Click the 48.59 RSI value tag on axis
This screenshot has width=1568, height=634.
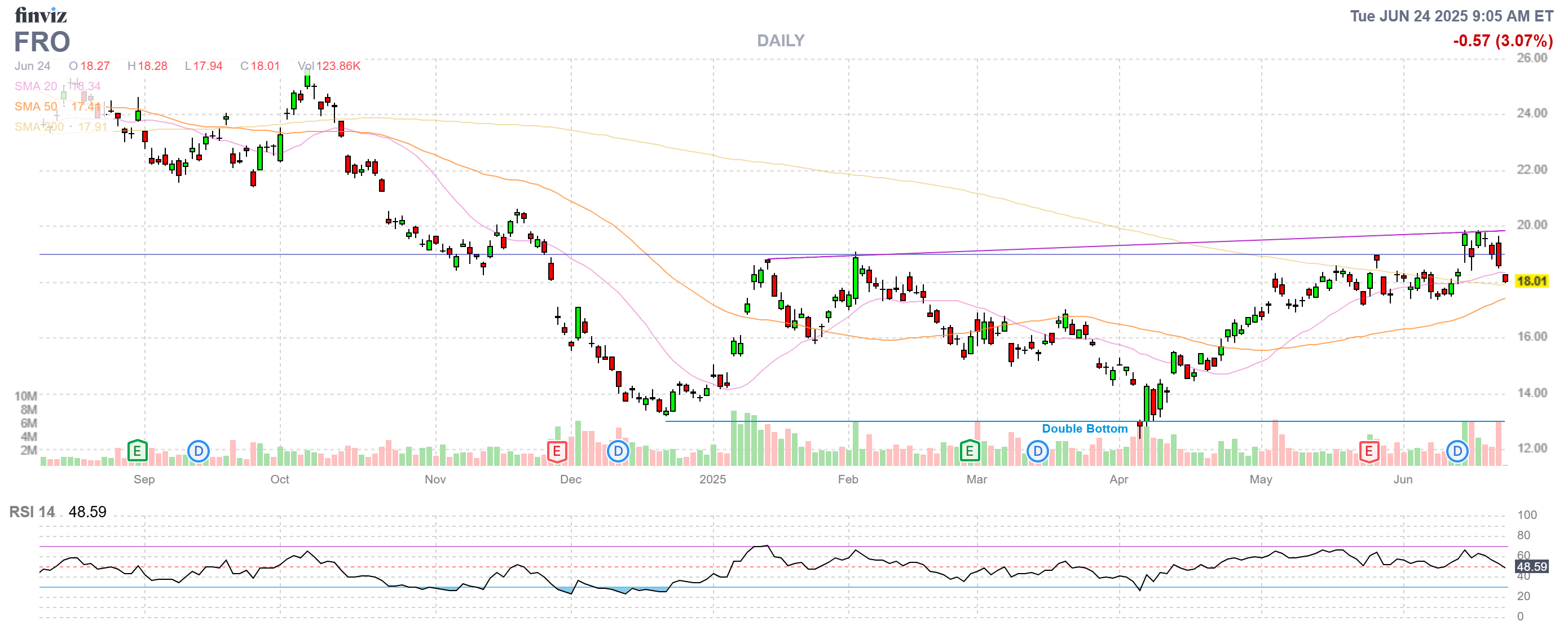(x=1531, y=567)
